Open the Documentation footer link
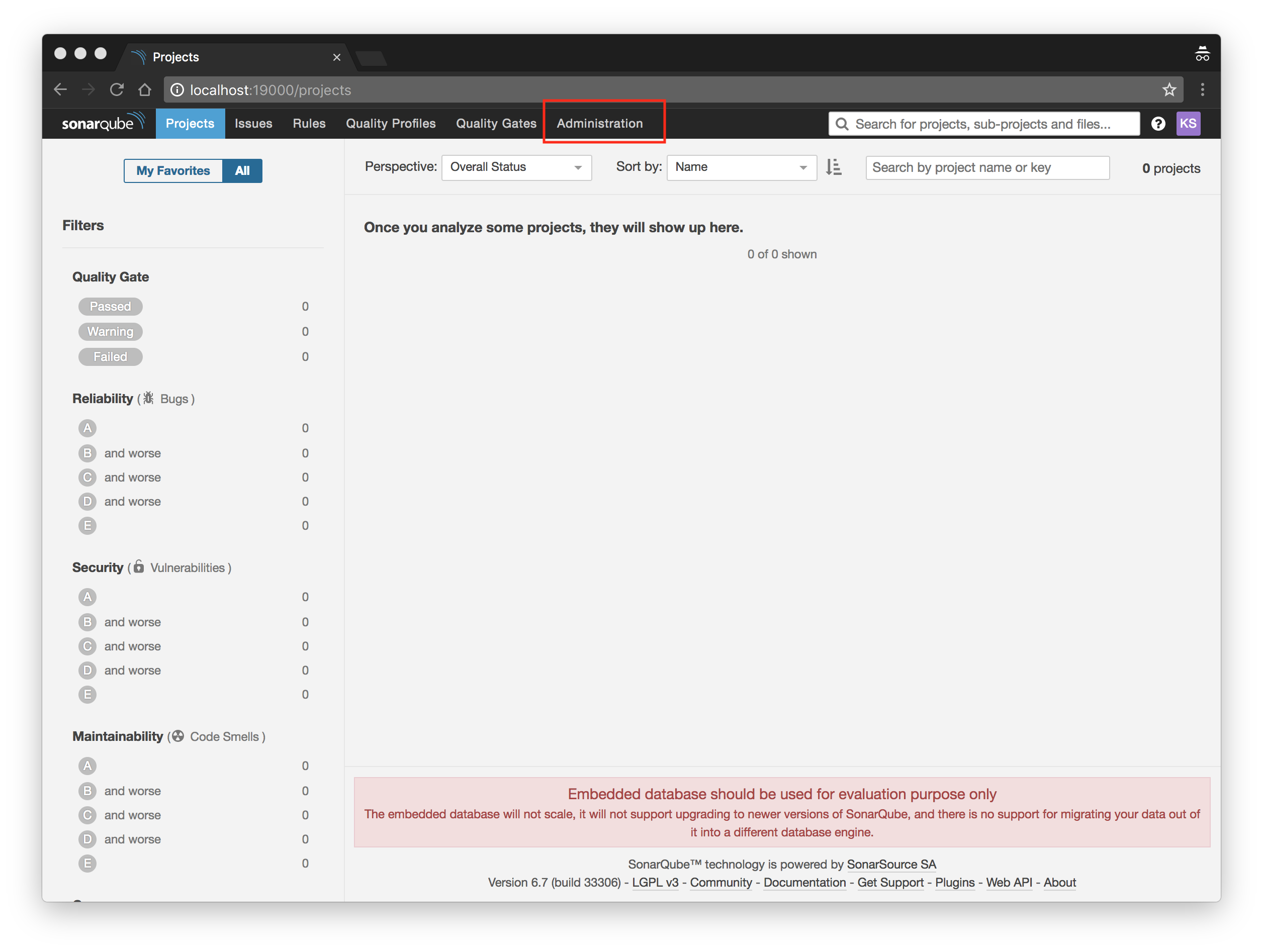 804,882
